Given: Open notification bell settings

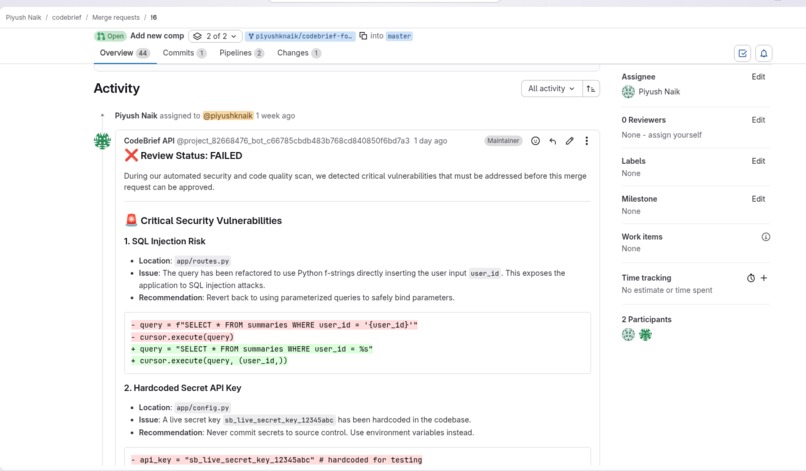Looking at the screenshot, I should click(x=763, y=53).
